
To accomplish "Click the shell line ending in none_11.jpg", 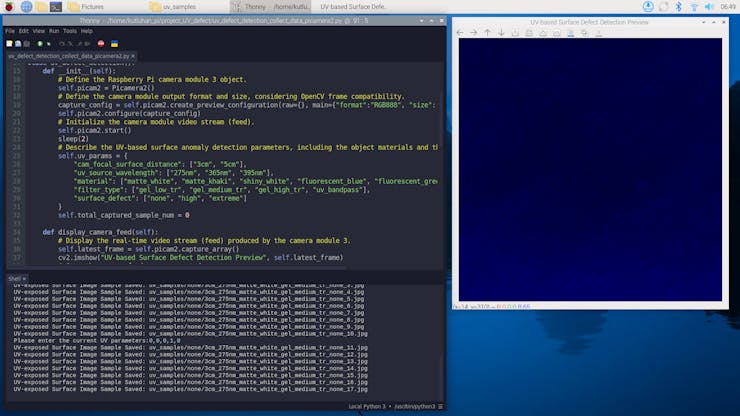I will pos(190,348).
